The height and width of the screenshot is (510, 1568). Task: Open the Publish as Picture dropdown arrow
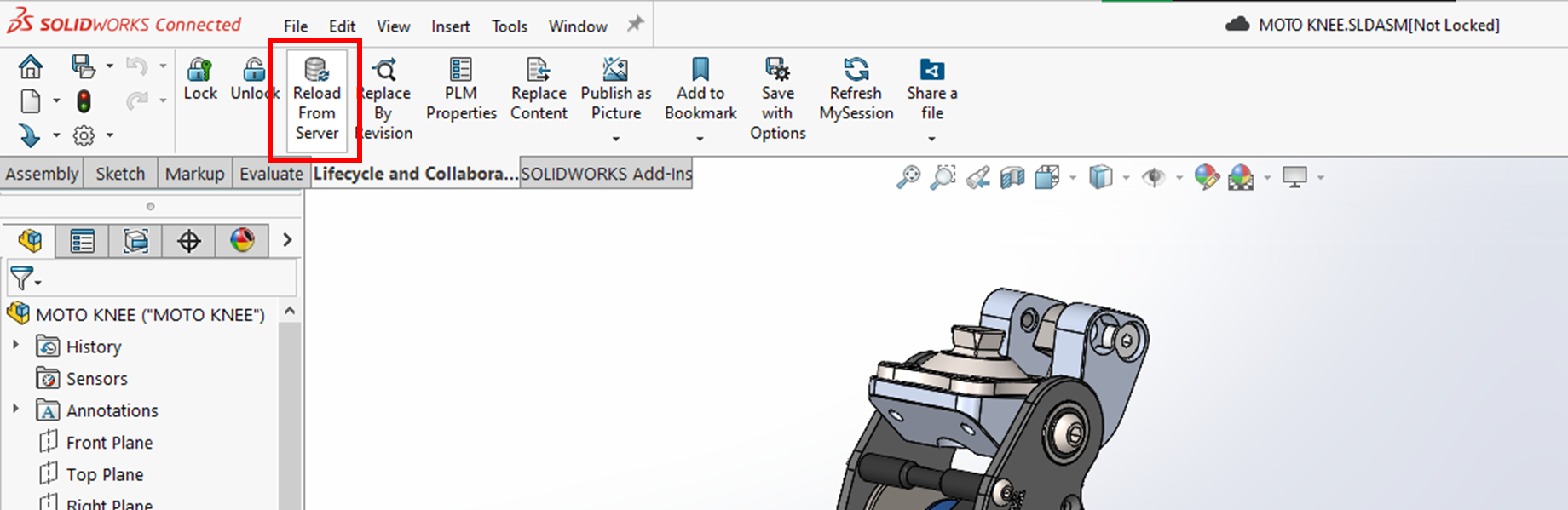click(x=615, y=139)
